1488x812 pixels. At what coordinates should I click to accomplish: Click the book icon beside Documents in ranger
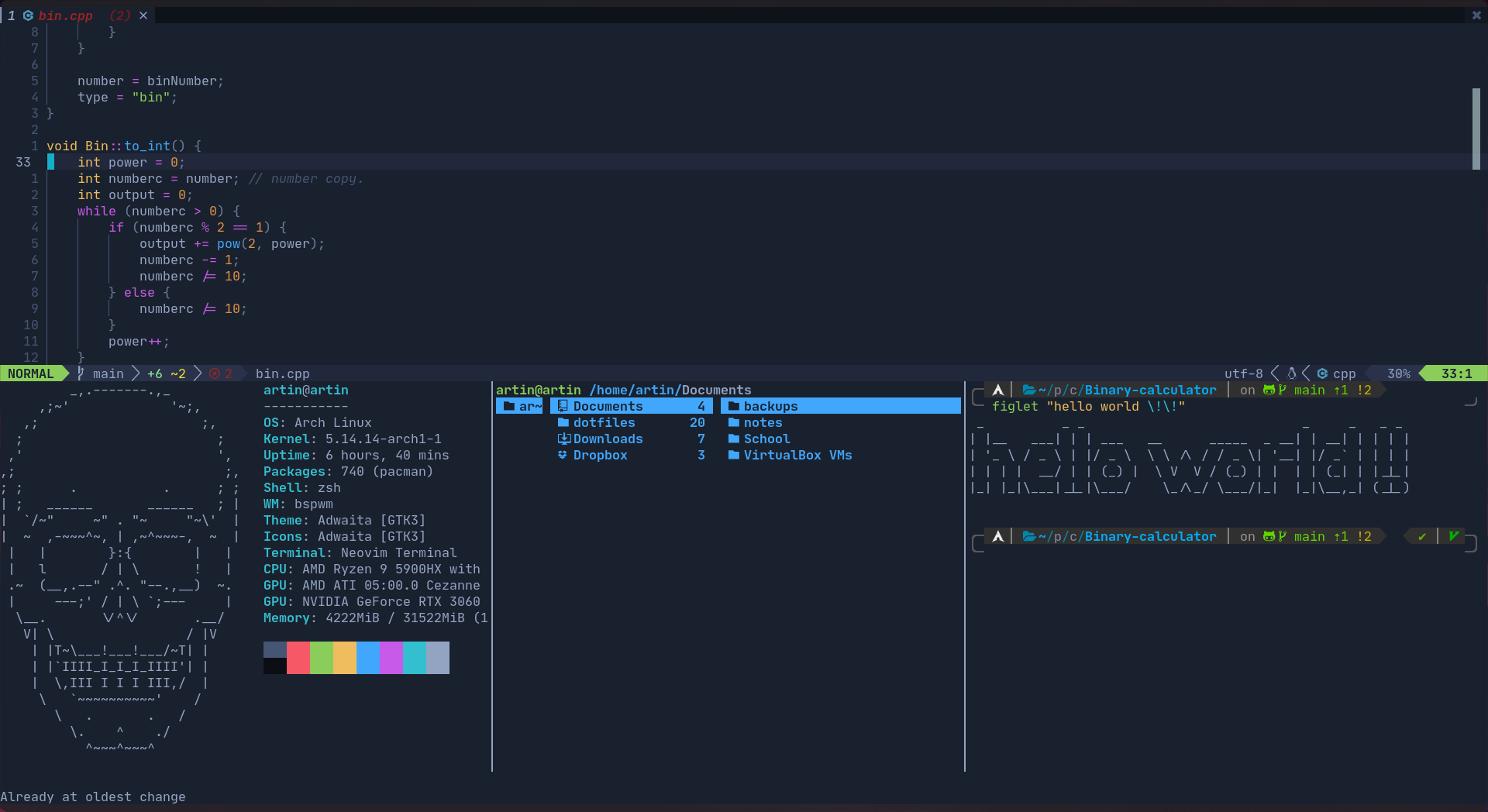click(x=563, y=406)
